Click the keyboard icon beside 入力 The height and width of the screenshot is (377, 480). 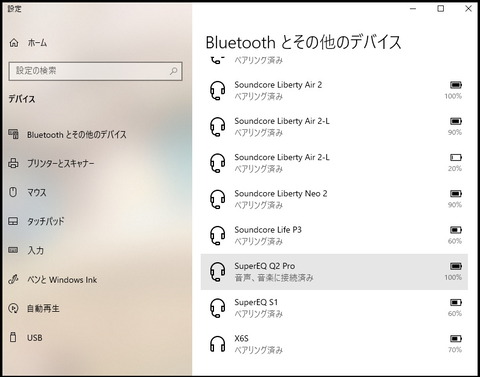[x=13, y=250]
